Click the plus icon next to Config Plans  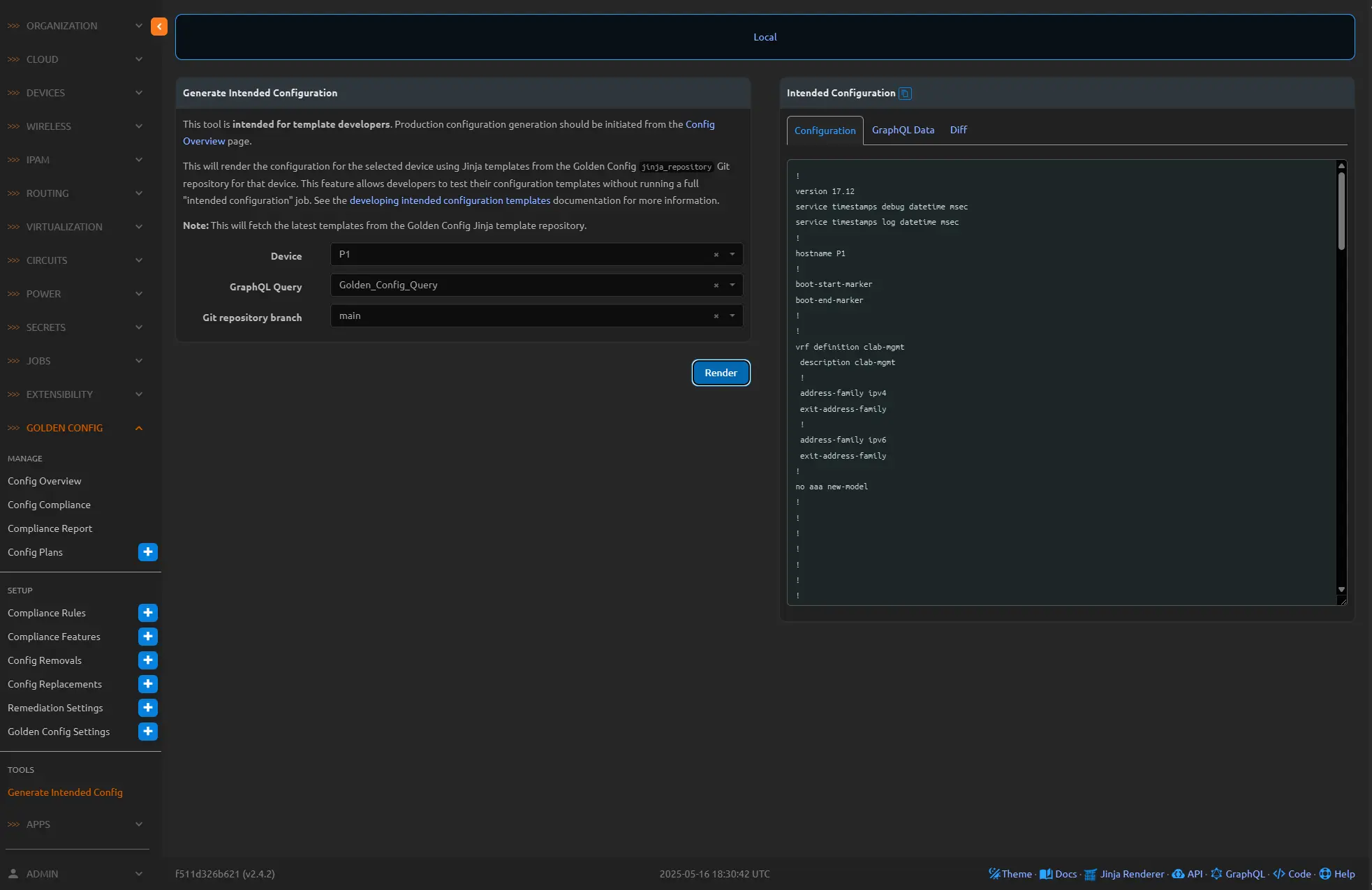(x=148, y=552)
